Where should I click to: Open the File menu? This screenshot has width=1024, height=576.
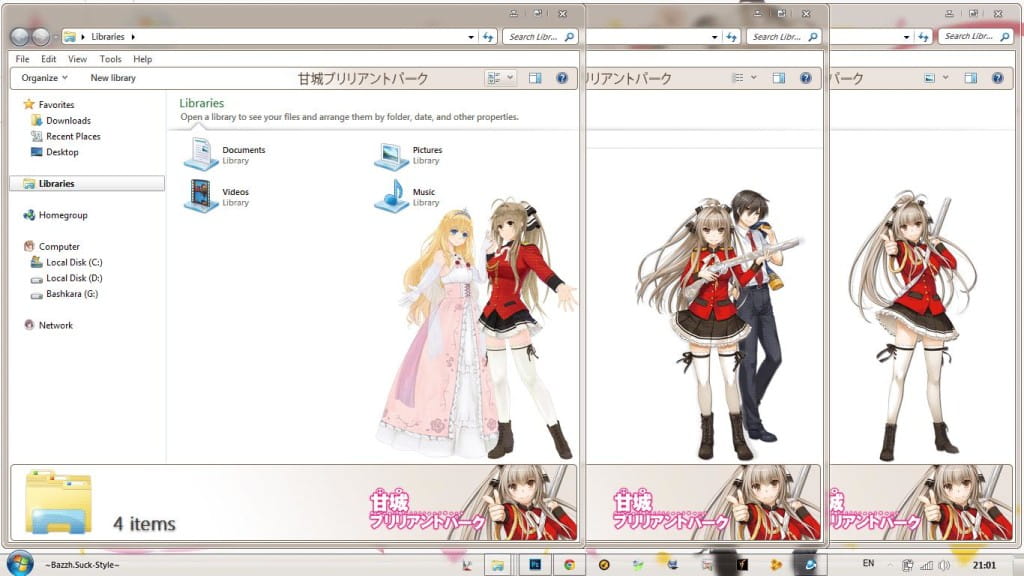23,59
